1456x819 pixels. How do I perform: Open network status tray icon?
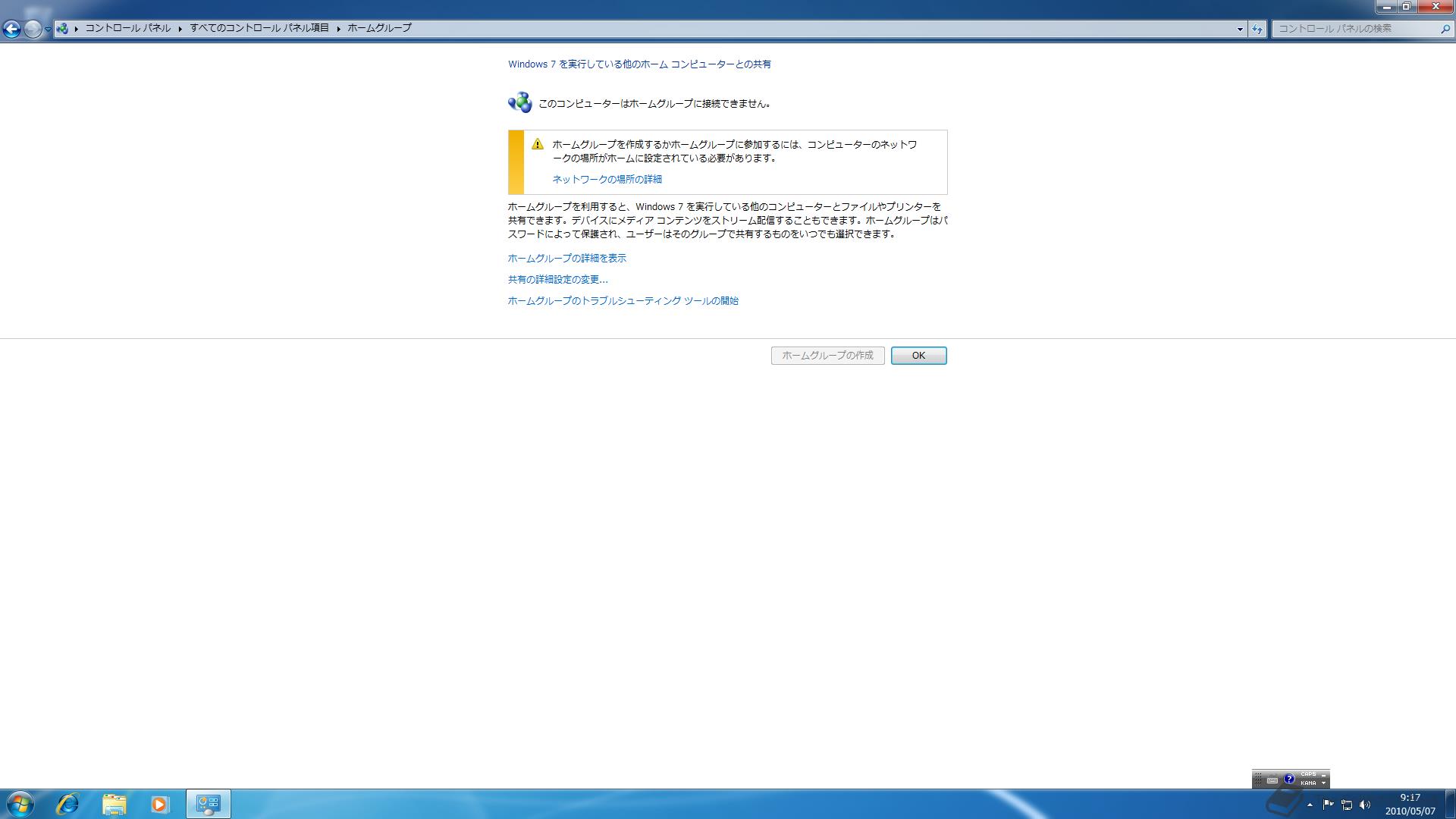click(1347, 805)
